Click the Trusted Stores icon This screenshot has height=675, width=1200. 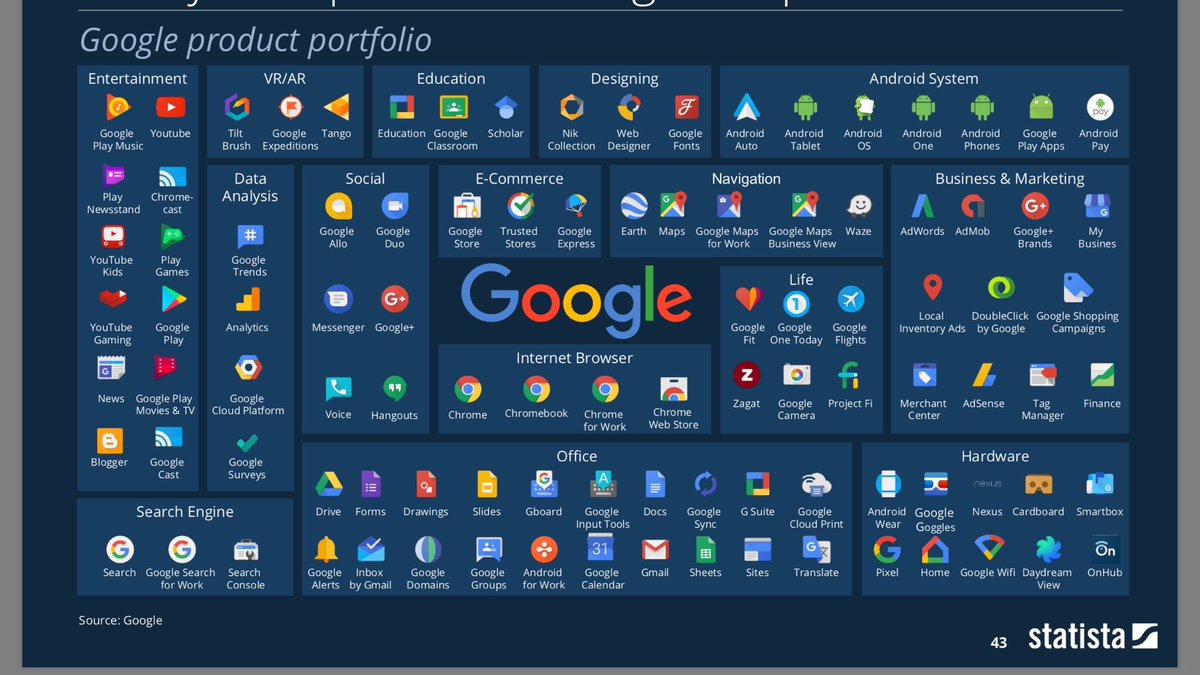[x=520, y=206]
